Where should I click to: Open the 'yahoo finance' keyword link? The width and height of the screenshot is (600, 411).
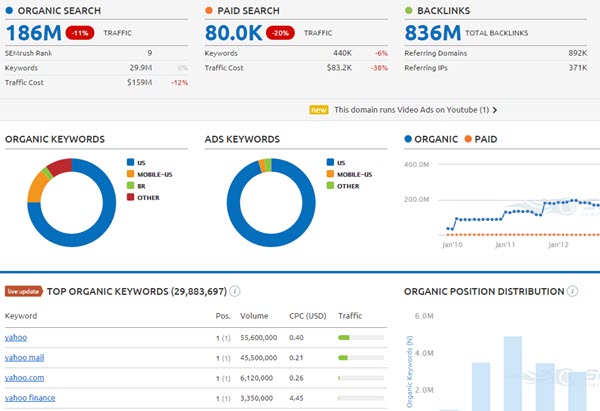tap(30, 398)
